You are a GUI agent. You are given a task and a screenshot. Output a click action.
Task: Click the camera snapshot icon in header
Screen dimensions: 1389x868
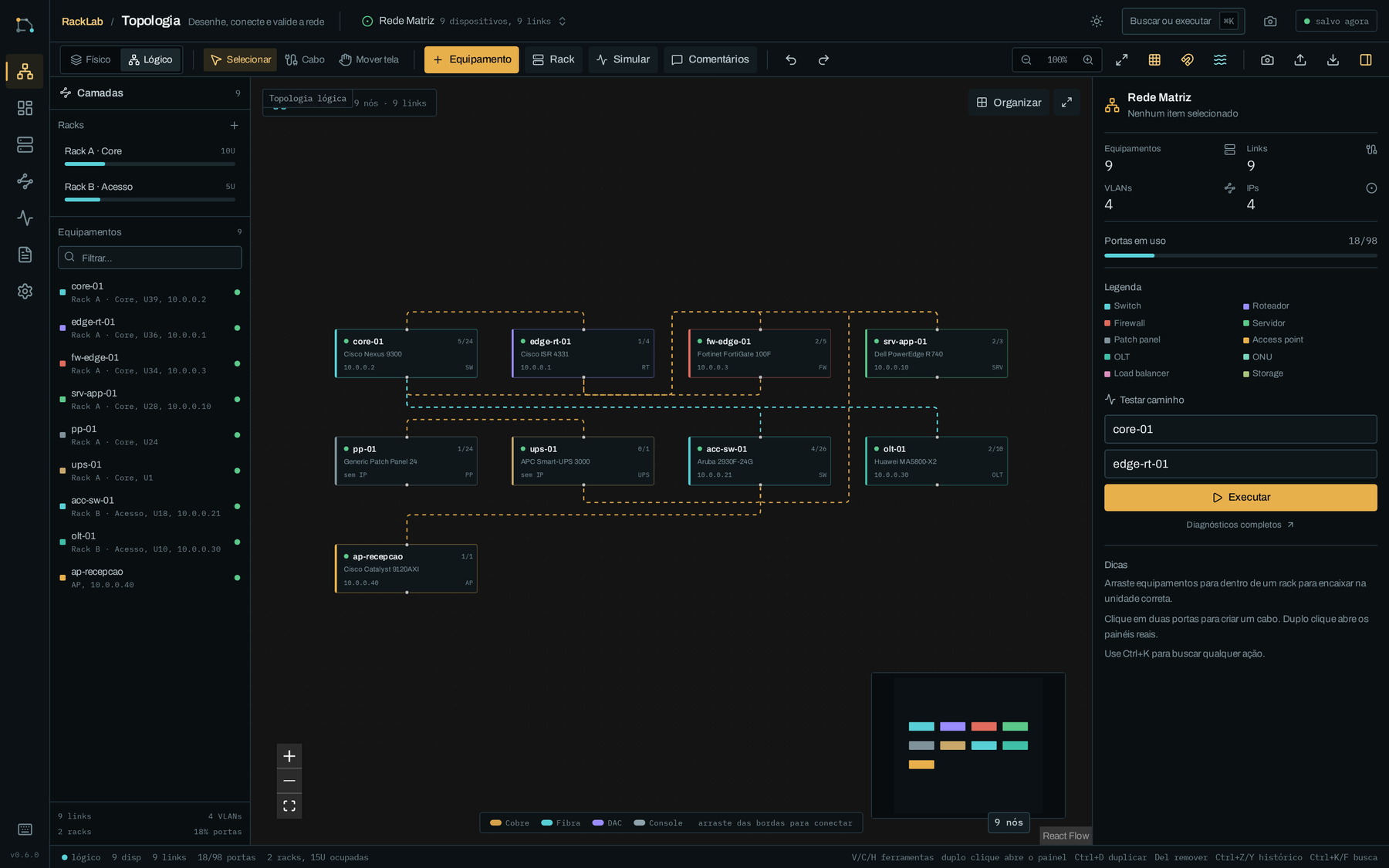pyautogui.click(x=1270, y=22)
